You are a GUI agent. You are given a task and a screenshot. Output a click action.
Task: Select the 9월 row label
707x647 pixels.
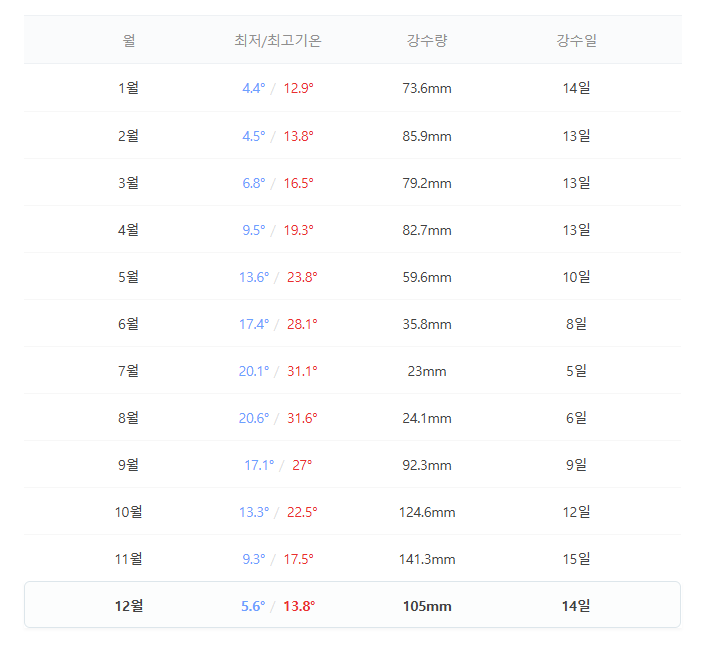129,465
